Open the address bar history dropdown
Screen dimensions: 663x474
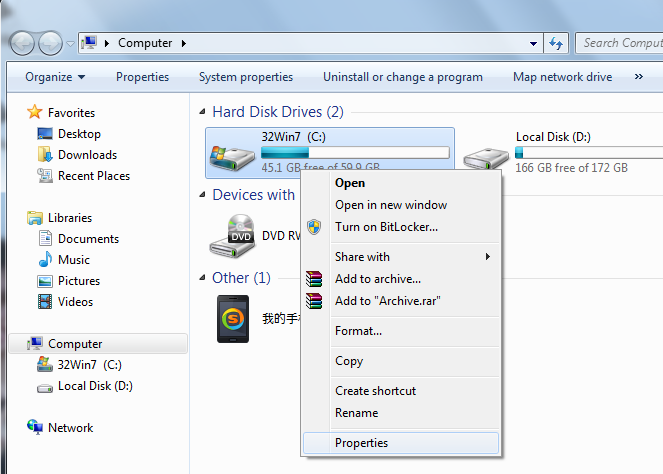click(x=534, y=43)
